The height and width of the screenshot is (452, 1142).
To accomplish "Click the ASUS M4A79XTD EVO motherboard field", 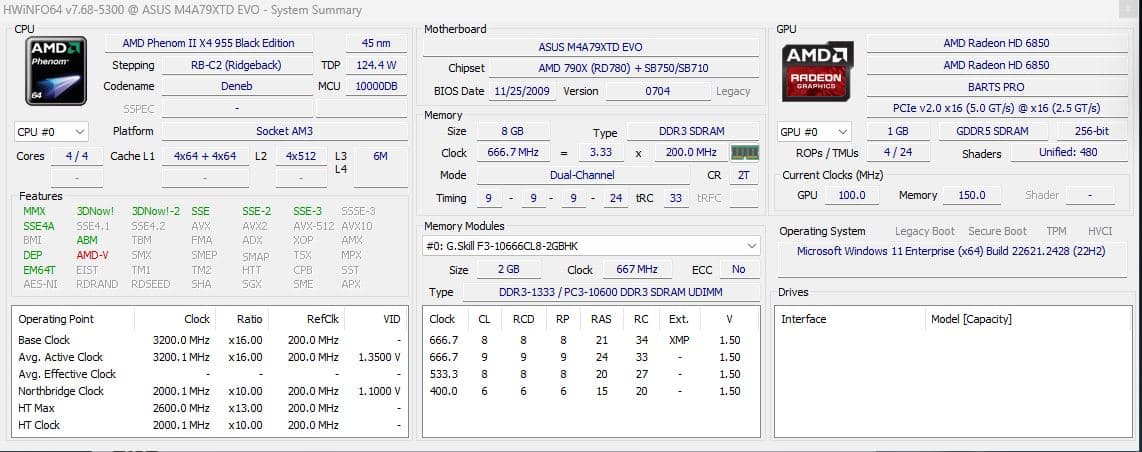I will (x=591, y=47).
